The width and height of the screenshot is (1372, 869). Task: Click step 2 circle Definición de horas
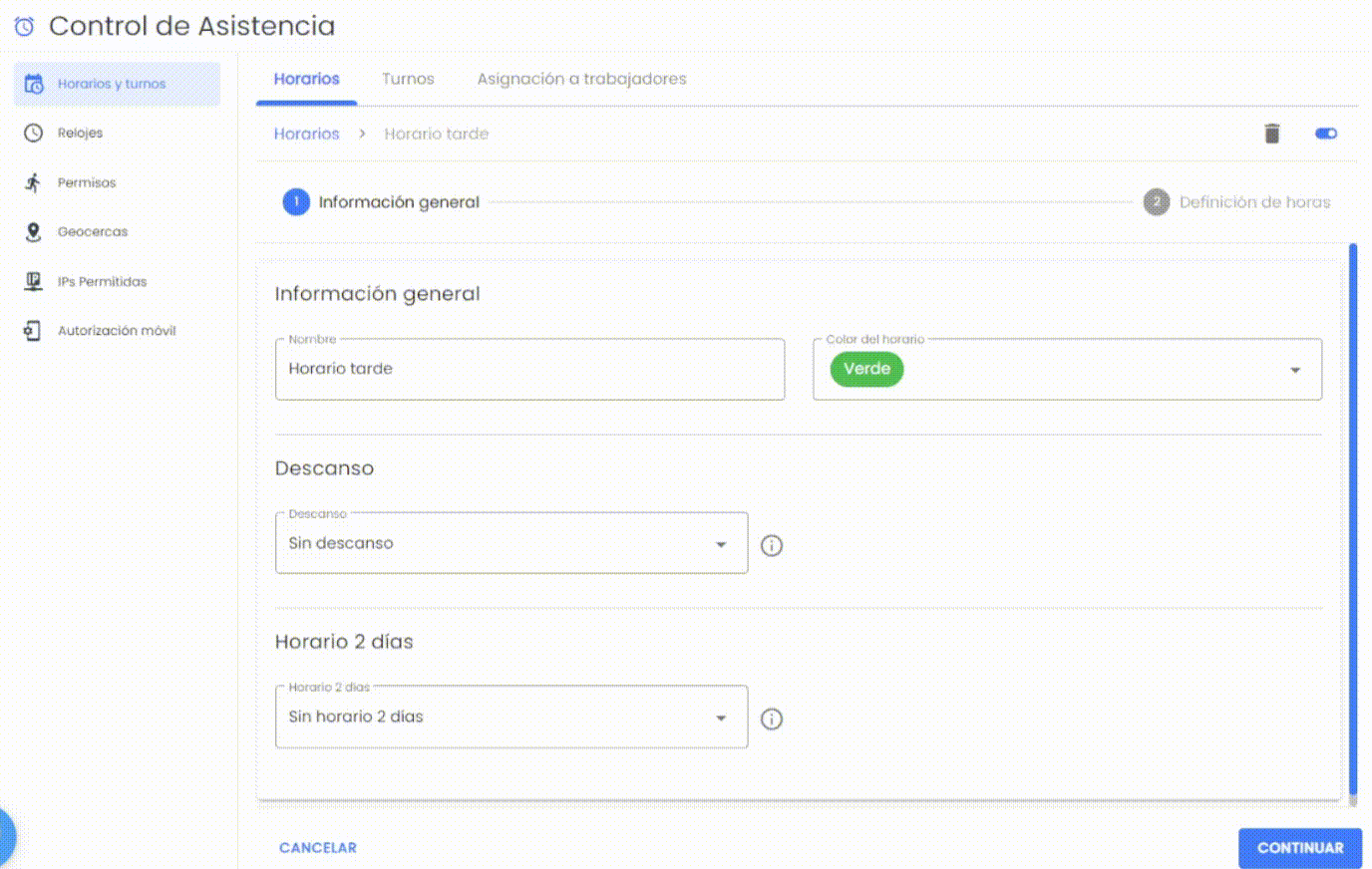click(1156, 202)
